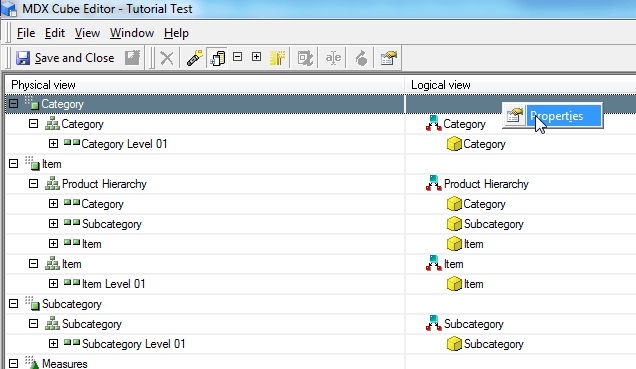The width and height of the screenshot is (636, 369).
Task: Select the 'Measures' text row
Action: click(x=64, y=363)
